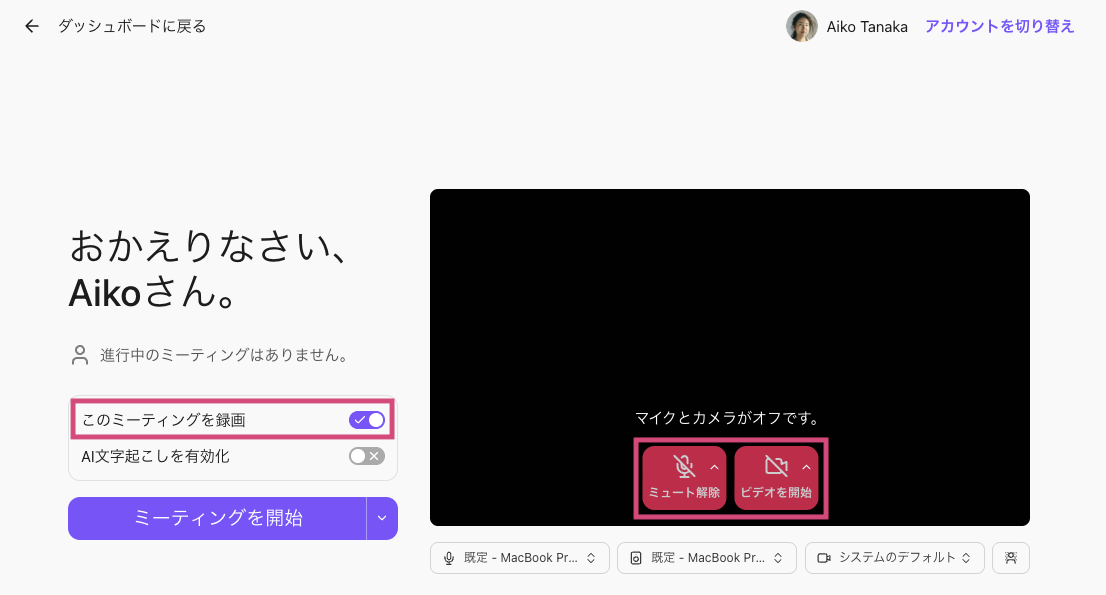Expand video options chevron beside ビデオを開始
Screen dimensions: 1106x595
point(806,466)
